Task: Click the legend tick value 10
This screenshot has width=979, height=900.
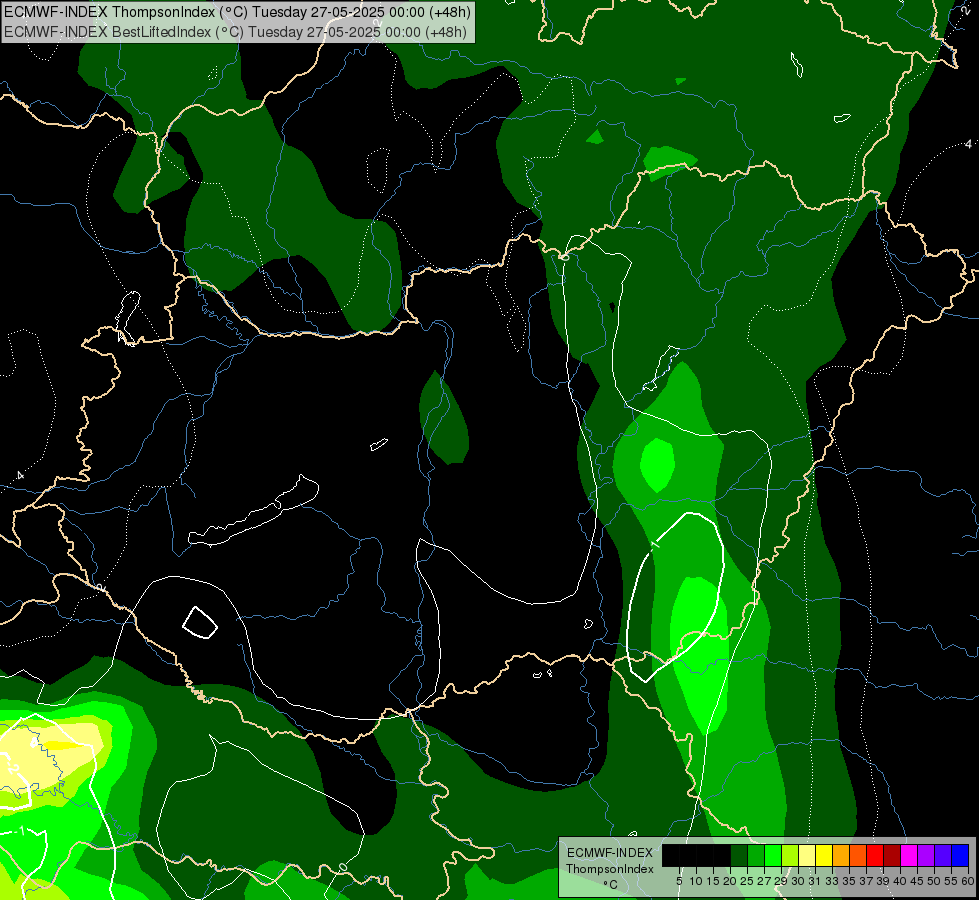Action: click(696, 881)
